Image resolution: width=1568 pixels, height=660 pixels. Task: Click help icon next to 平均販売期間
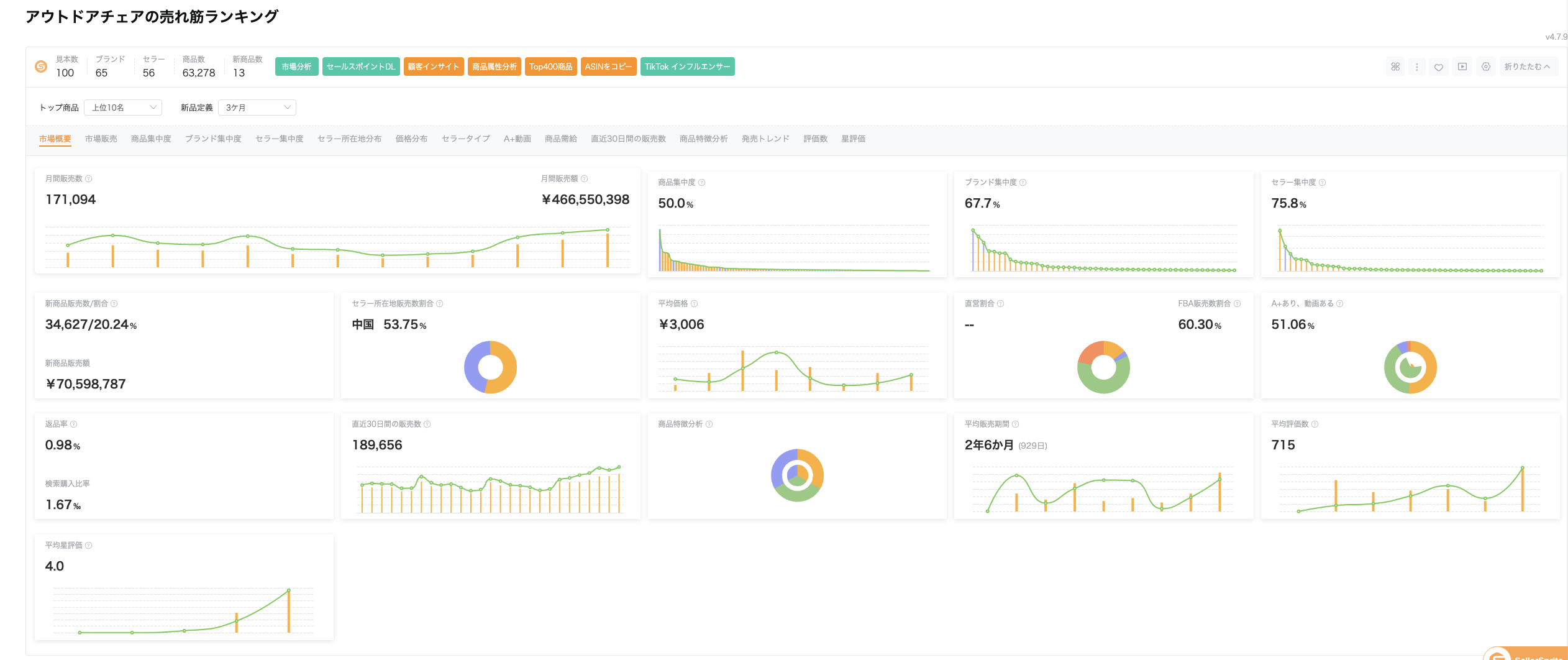1015,424
